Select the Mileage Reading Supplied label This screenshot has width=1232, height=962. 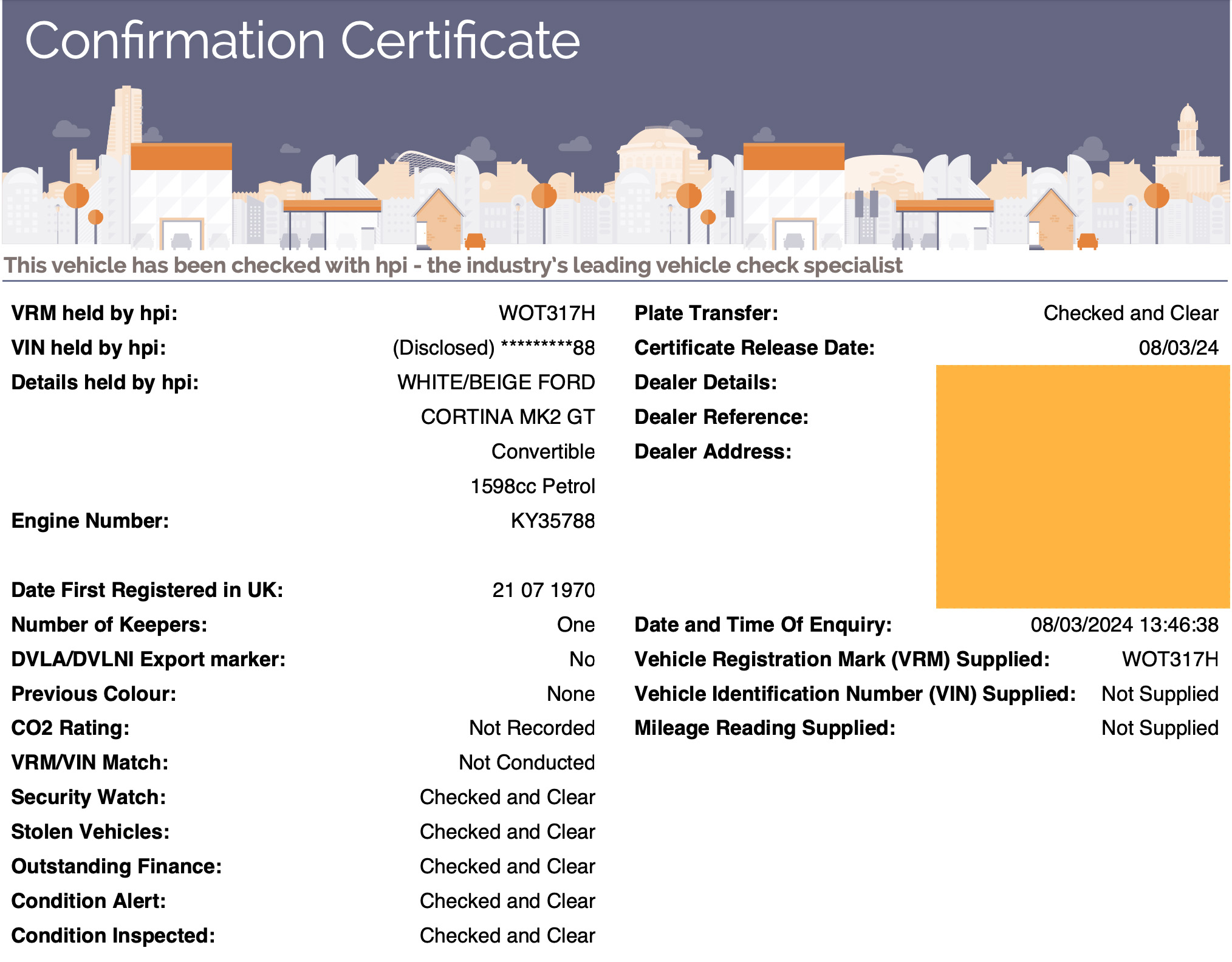(765, 728)
